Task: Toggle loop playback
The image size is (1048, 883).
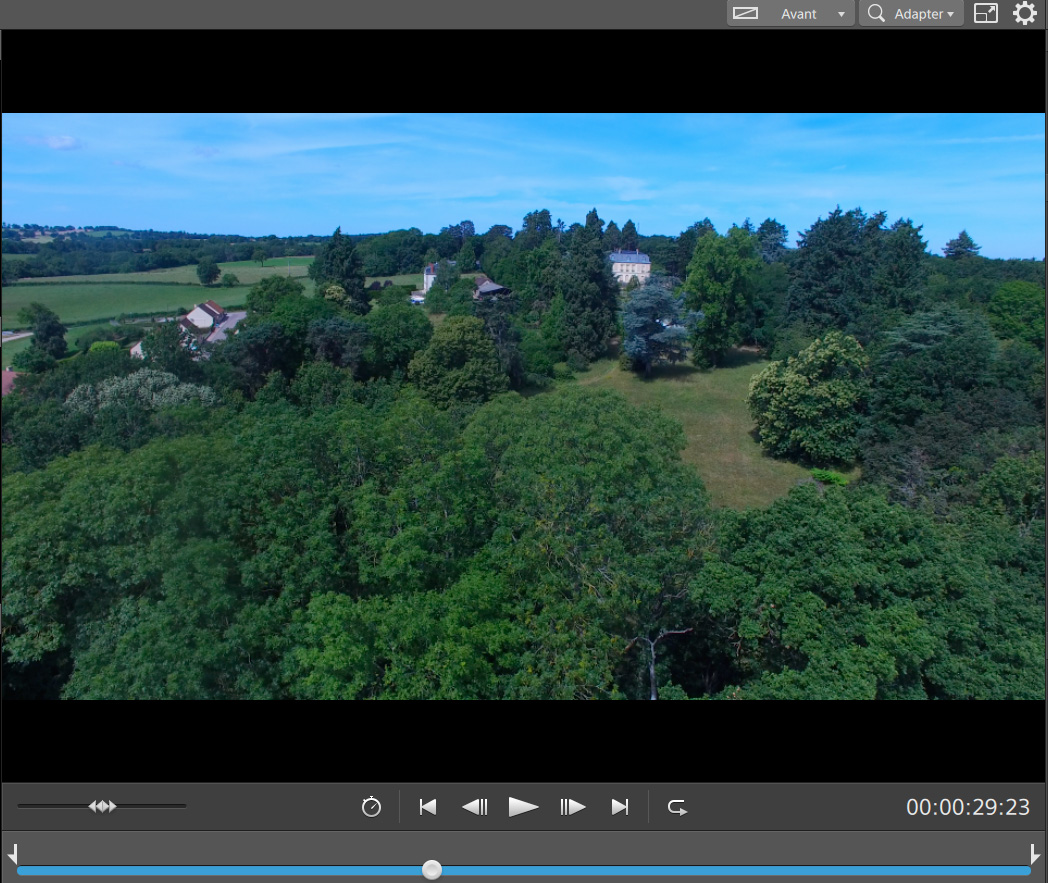Action: pyautogui.click(x=677, y=807)
